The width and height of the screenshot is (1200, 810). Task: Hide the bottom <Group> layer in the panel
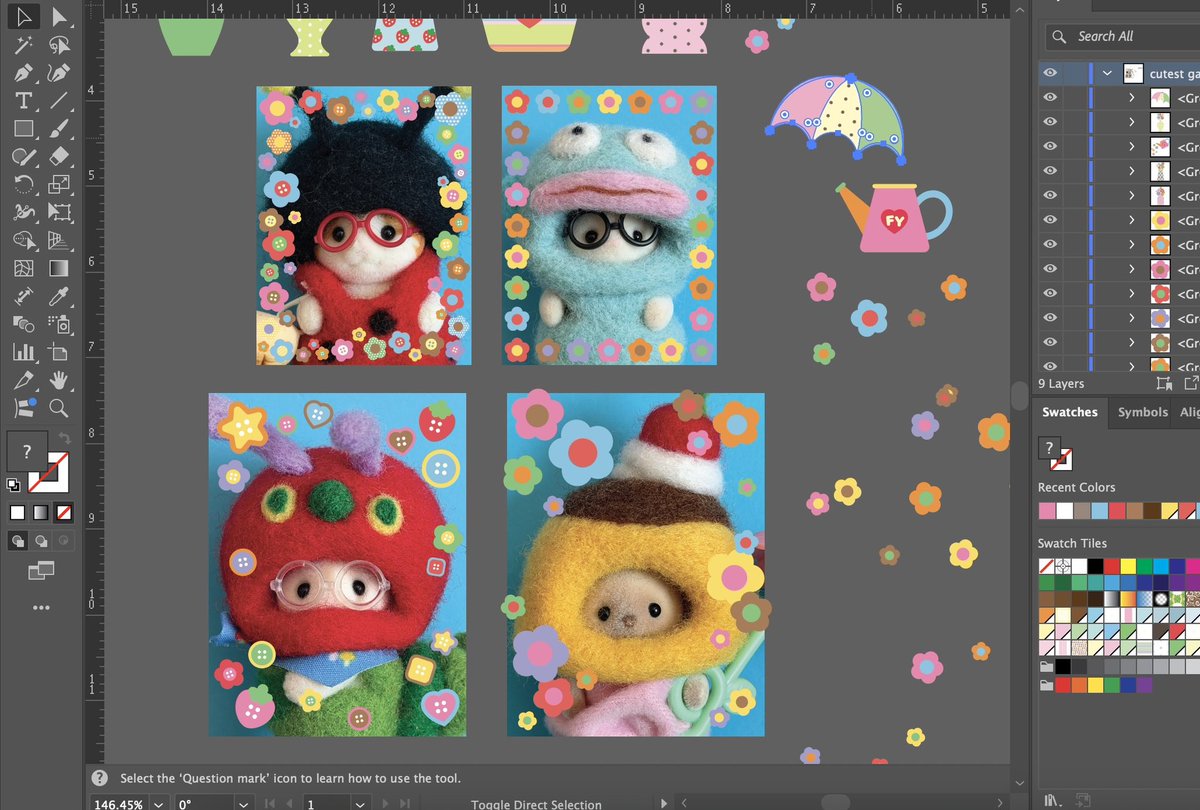pos(1051,366)
